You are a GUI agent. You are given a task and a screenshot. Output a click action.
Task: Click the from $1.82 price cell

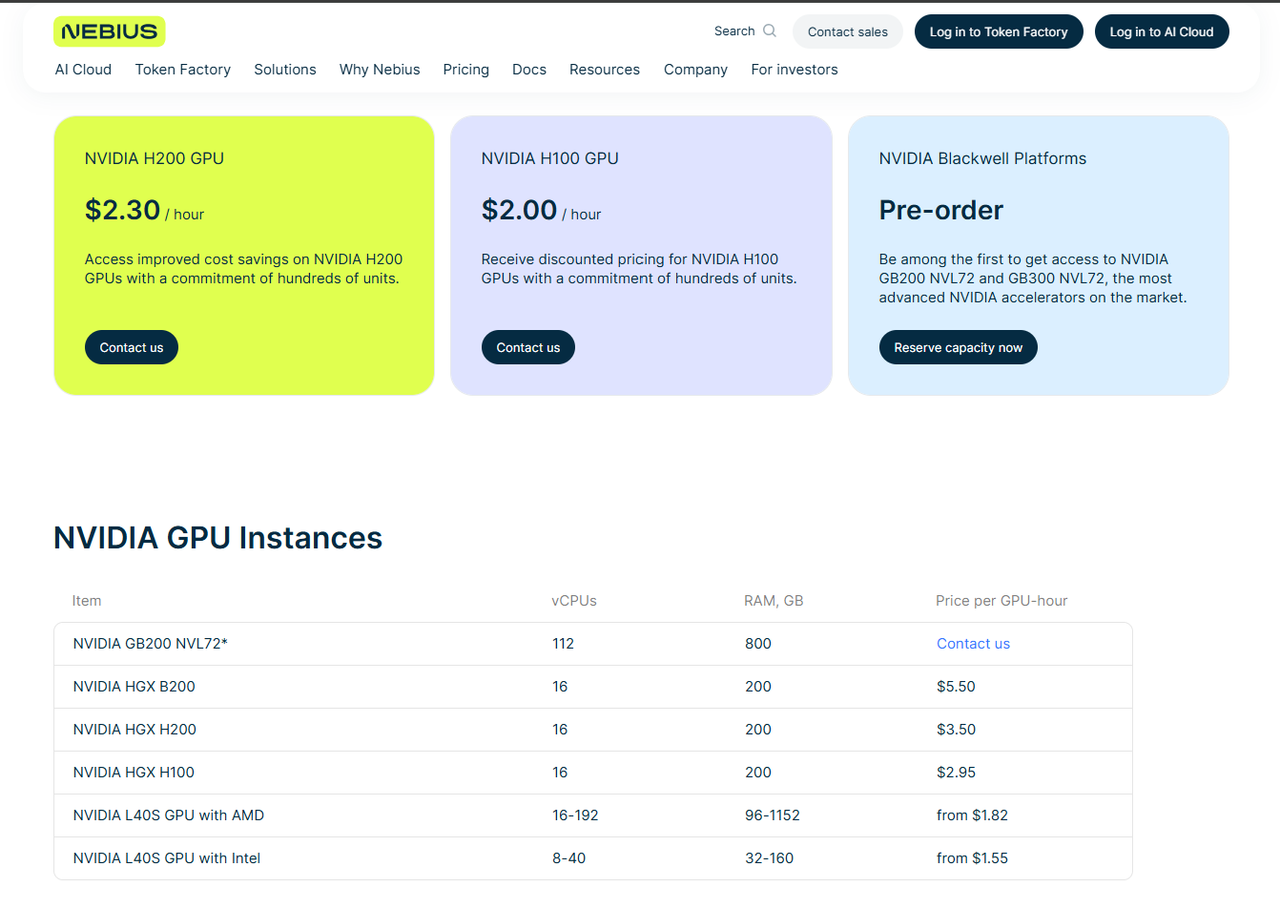pyautogui.click(x=972, y=816)
